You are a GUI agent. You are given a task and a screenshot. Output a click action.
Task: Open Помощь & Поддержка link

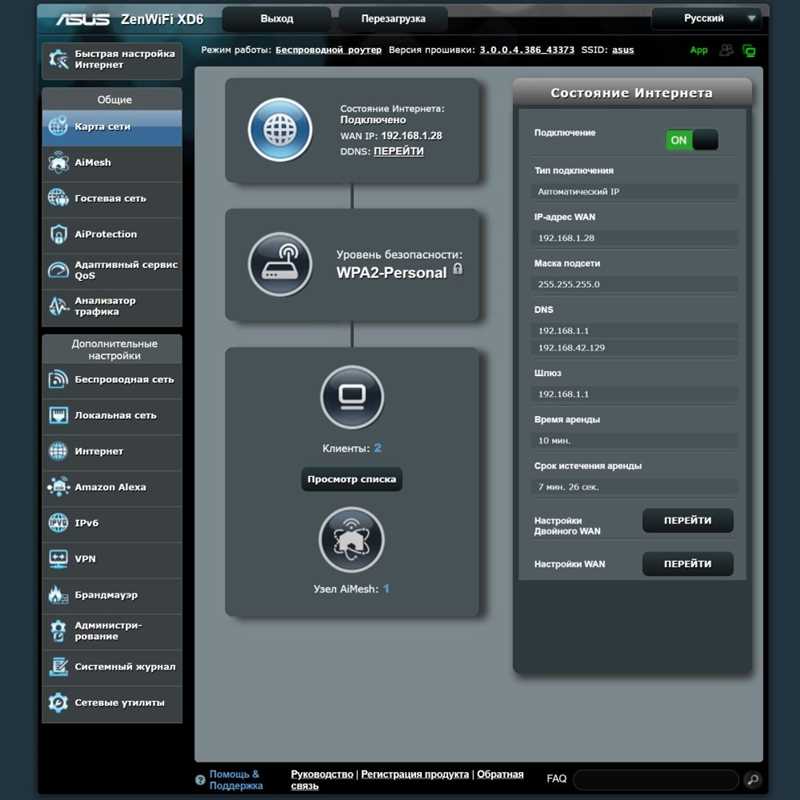(x=236, y=780)
